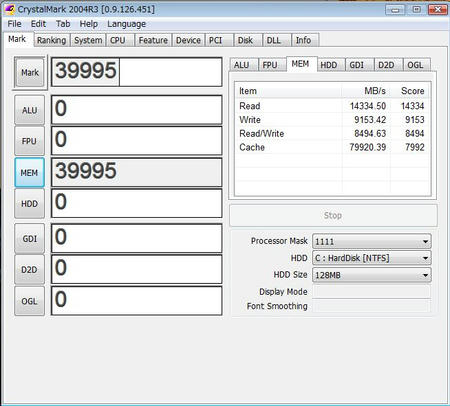
Task: Minimize the CrystalMark window
Action: click(396, 10)
